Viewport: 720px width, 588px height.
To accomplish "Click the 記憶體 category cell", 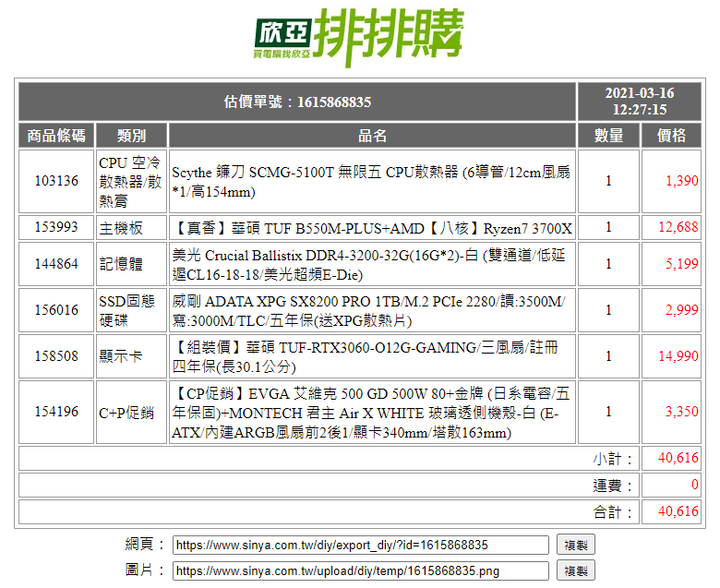I will tap(131, 264).
